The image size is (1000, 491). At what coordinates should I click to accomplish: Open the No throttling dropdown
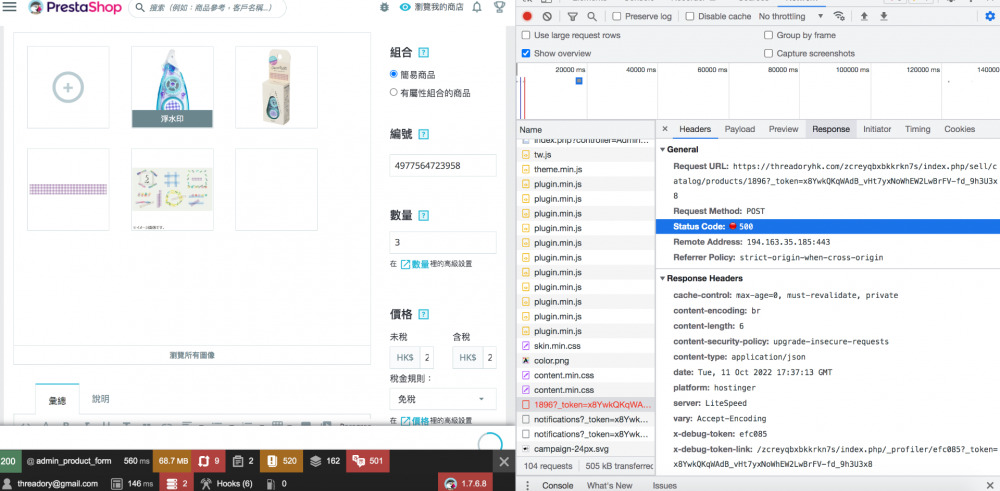point(791,17)
